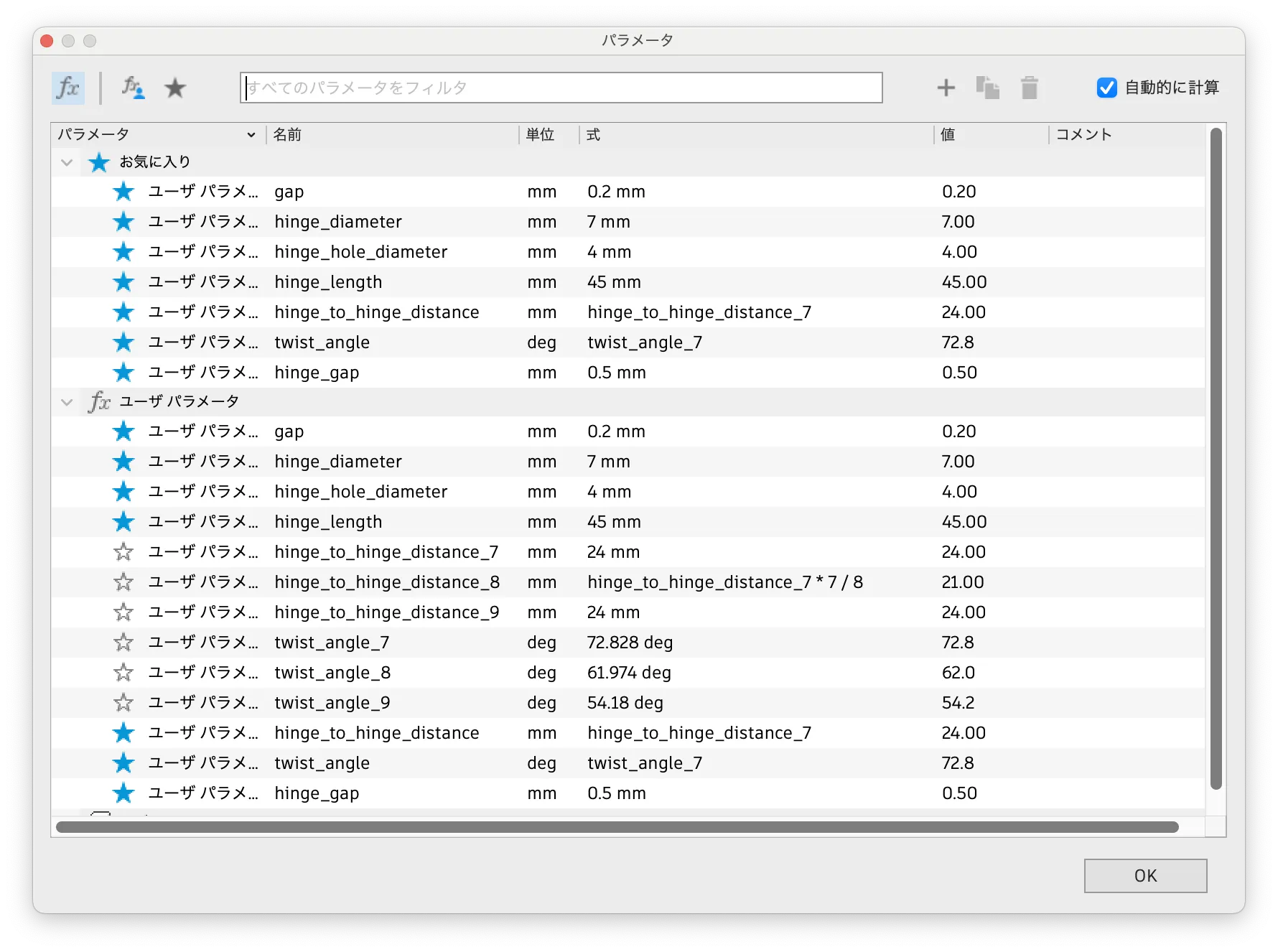1278x952 pixels.
Task: Add a new parameter with the plus icon
Action: click(946, 88)
